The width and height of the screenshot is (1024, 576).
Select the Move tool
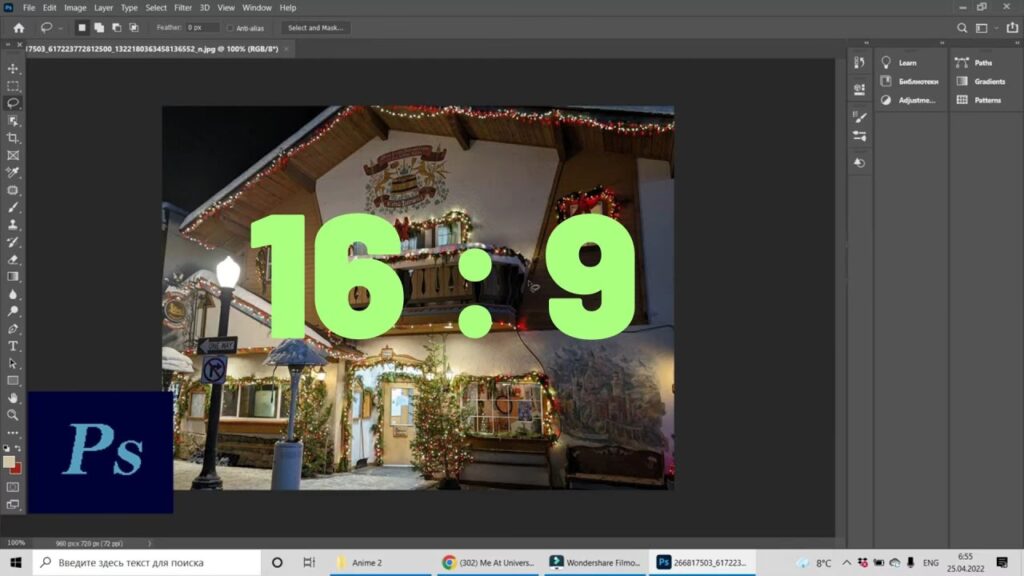click(x=13, y=69)
